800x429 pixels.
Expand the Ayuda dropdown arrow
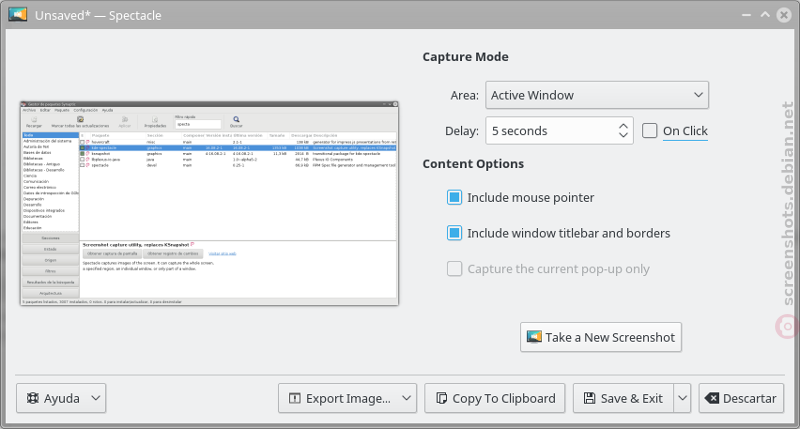point(96,398)
